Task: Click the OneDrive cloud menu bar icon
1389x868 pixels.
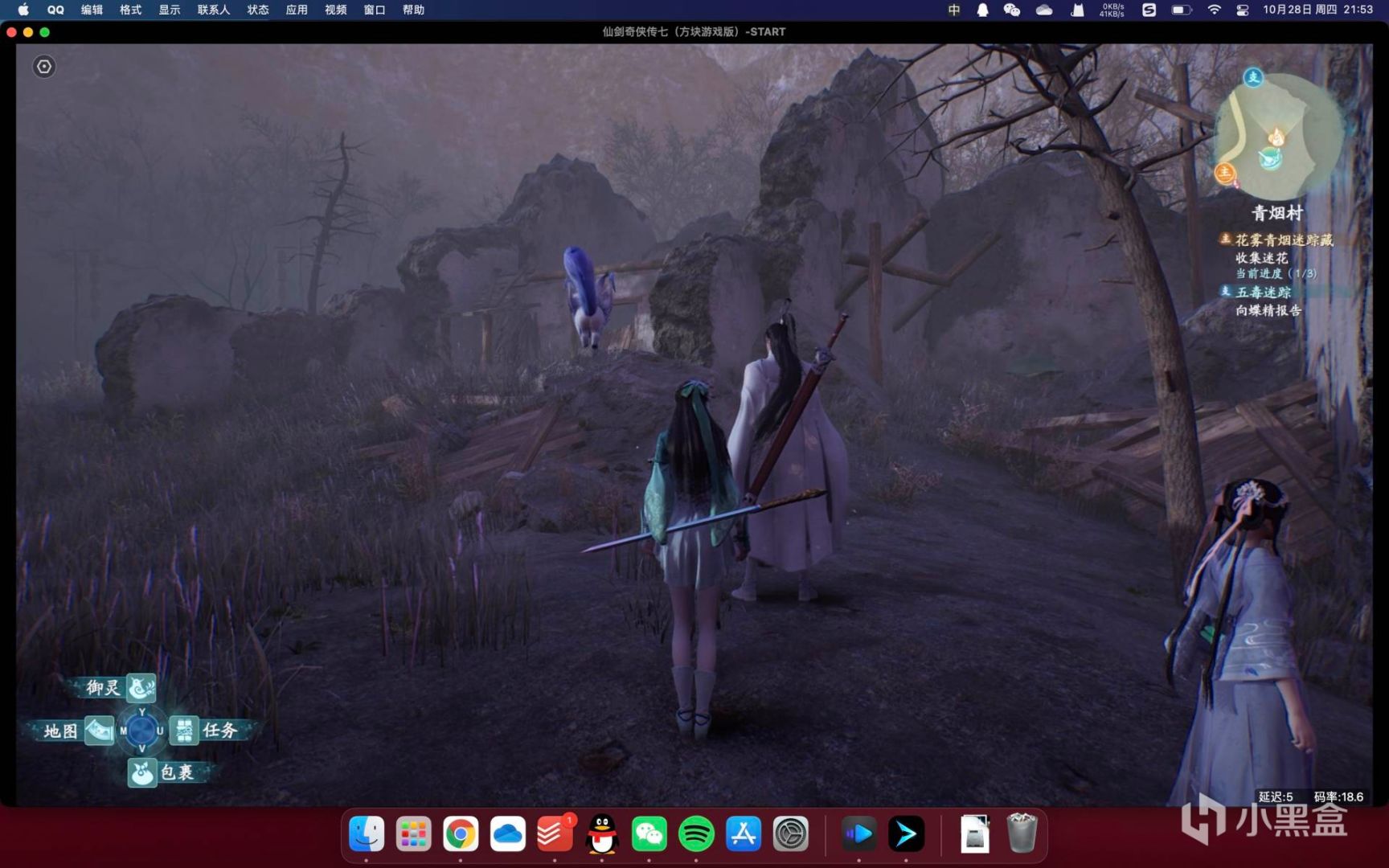Action: coord(1044,10)
